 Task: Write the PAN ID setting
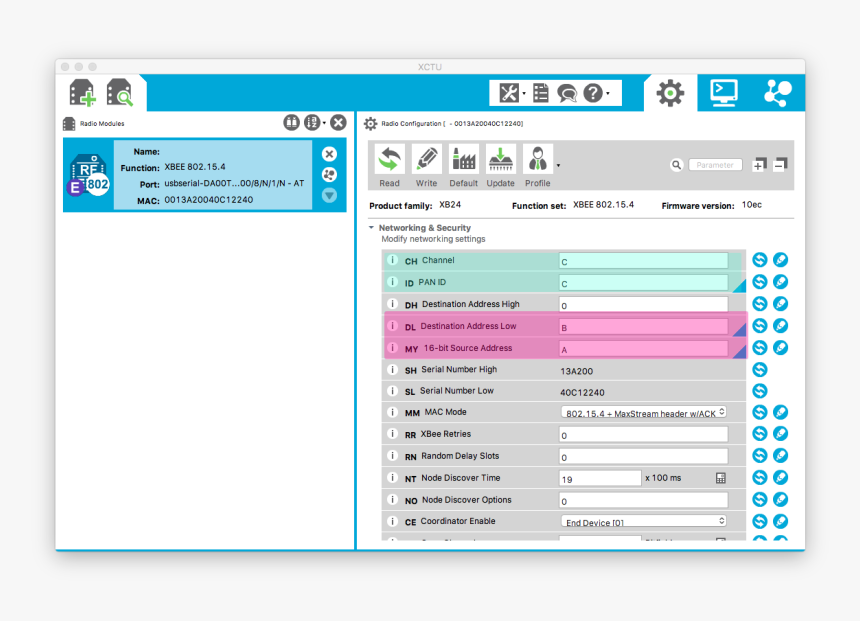780,281
